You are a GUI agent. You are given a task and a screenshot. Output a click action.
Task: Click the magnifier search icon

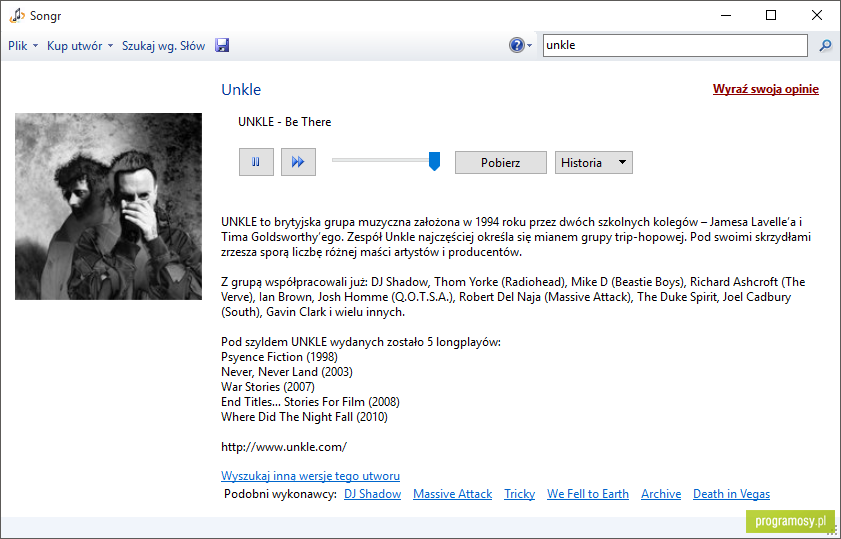pyautogui.click(x=825, y=46)
